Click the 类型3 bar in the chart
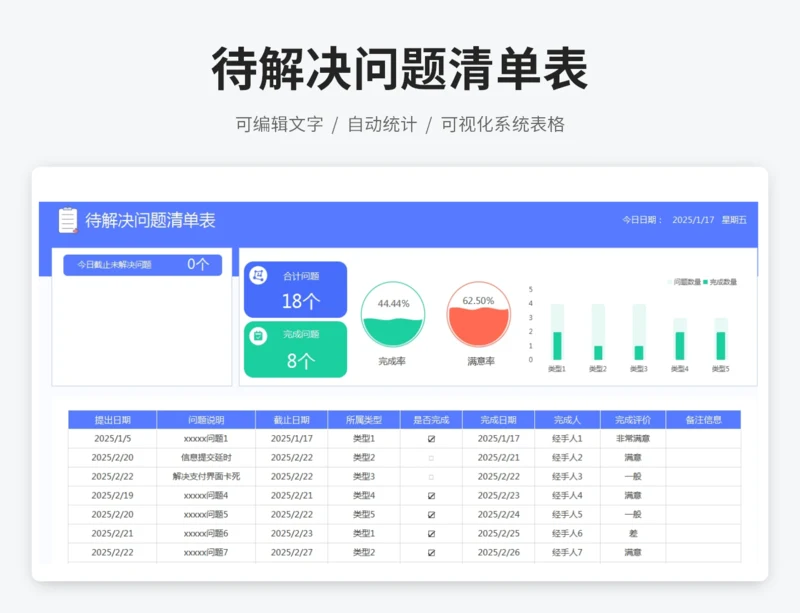 [x=639, y=332]
